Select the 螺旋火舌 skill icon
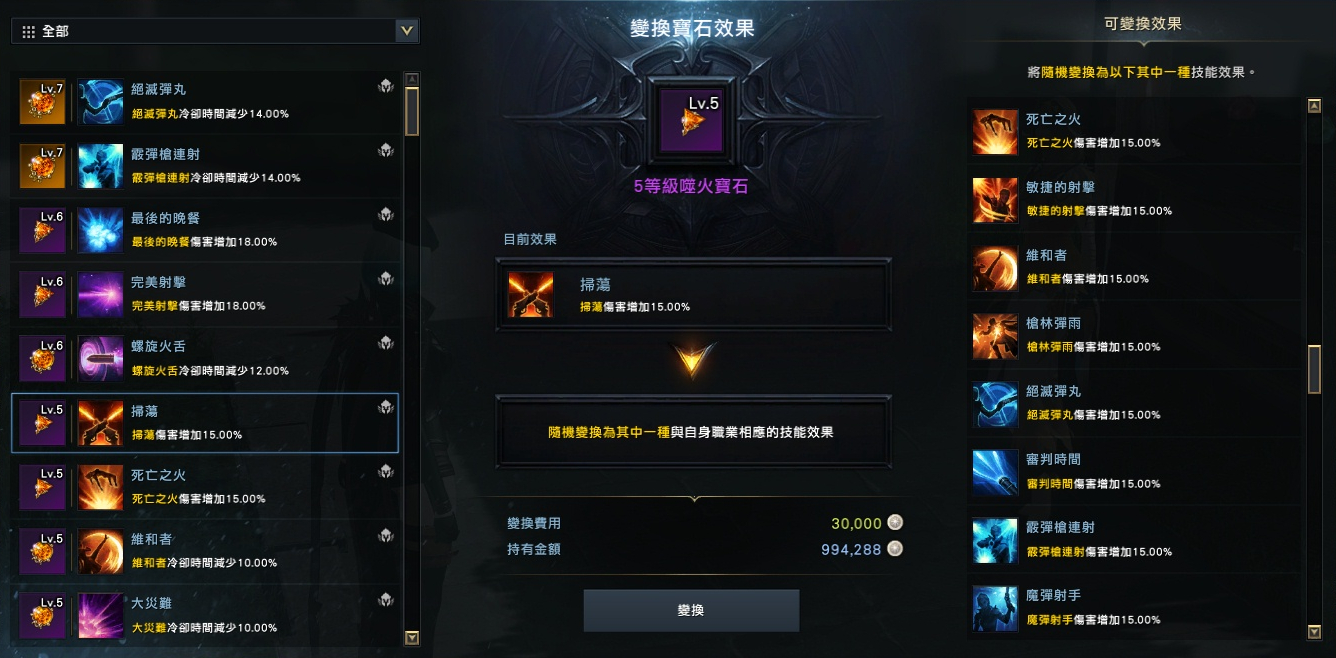This screenshot has height=658, width=1336. 100,358
